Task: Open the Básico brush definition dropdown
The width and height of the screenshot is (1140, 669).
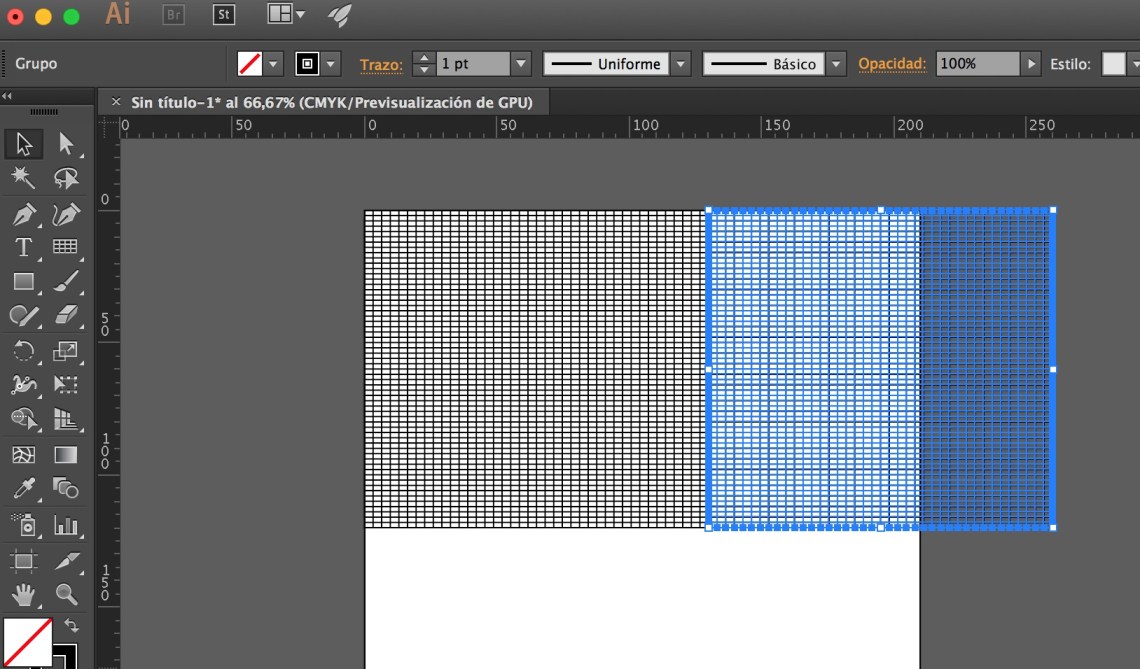Action: 836,63
